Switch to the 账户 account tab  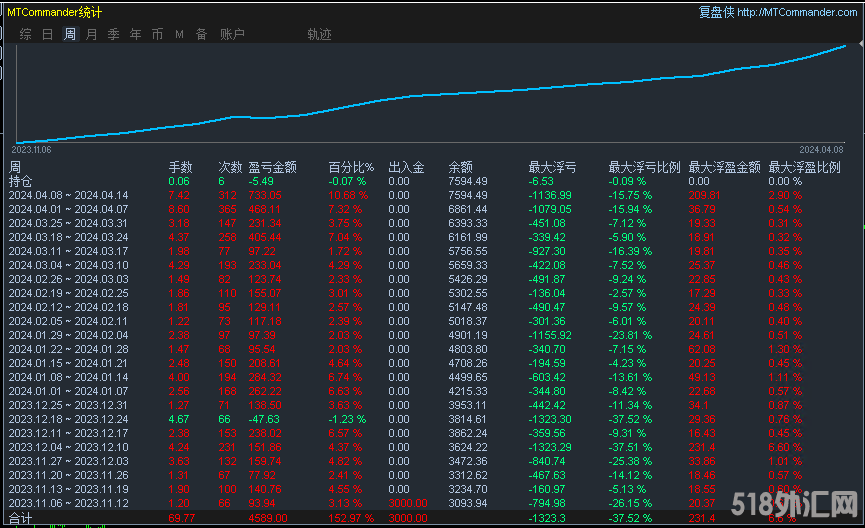pyautogui.click(x=232, y=34)
